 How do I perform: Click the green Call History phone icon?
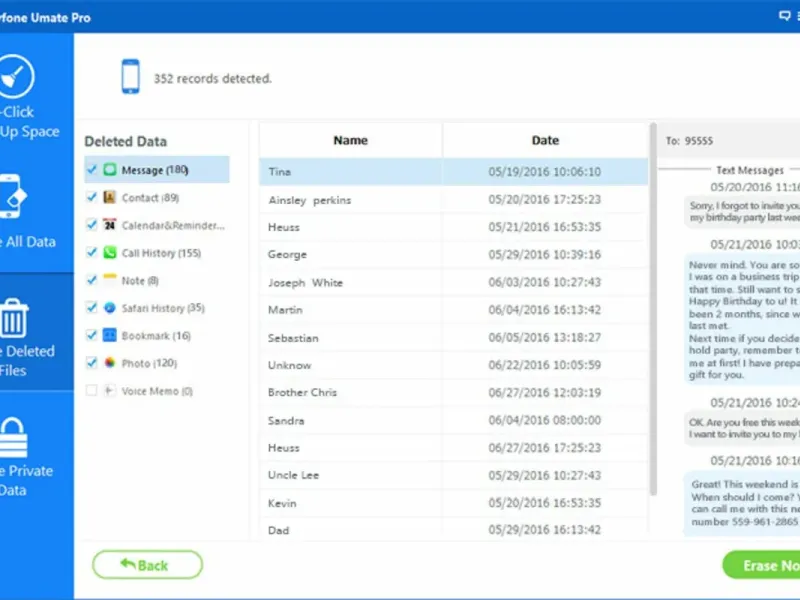coord(110,252)
